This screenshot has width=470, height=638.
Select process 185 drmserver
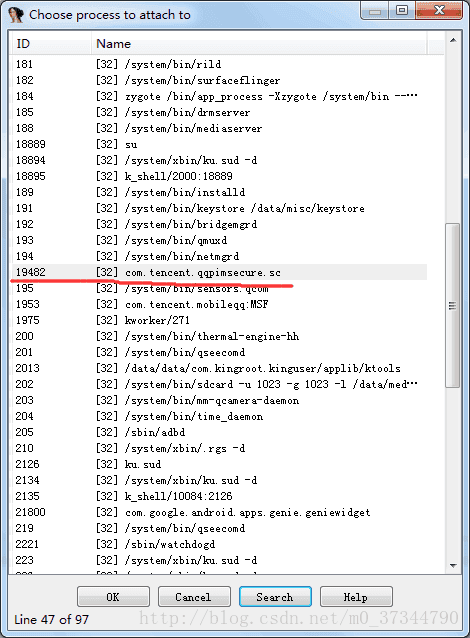pos(219,112)
